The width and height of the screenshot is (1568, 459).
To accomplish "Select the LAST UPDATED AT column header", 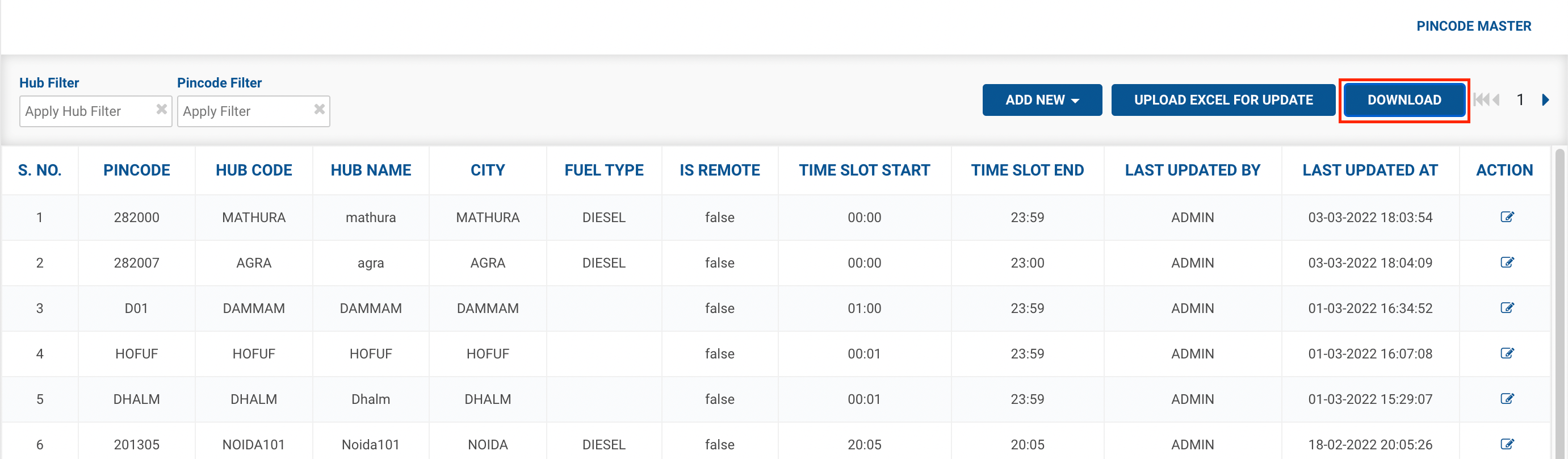I will click(1369, 170).
